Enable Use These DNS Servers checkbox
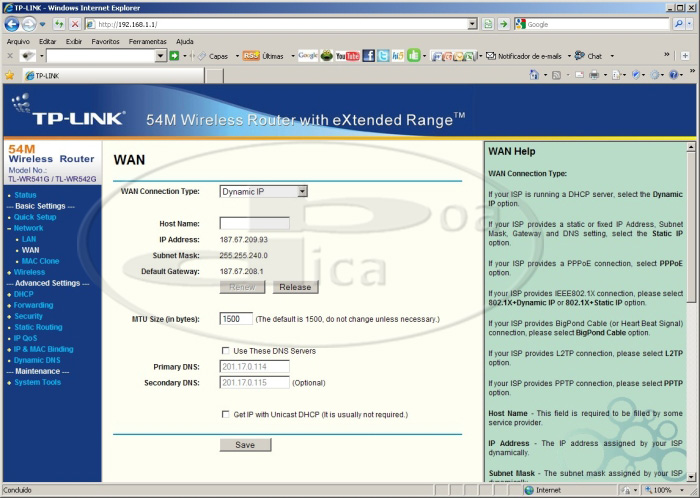Screen dimensions: 700x498 point(226,351)
